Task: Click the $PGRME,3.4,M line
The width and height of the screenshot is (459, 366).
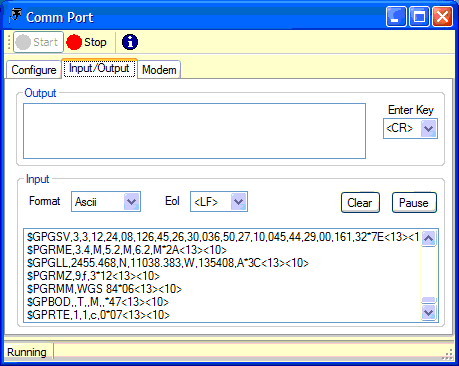Action: (x=127, y=250)
